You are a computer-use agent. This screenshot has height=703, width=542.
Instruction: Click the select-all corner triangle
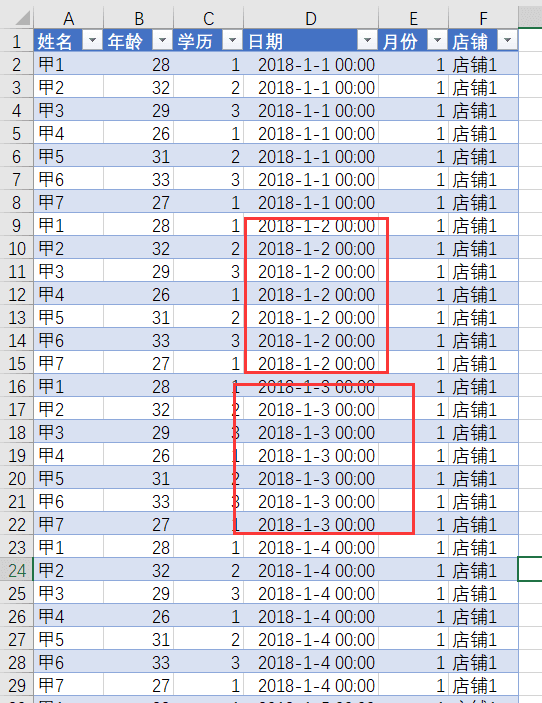[22, 18]
